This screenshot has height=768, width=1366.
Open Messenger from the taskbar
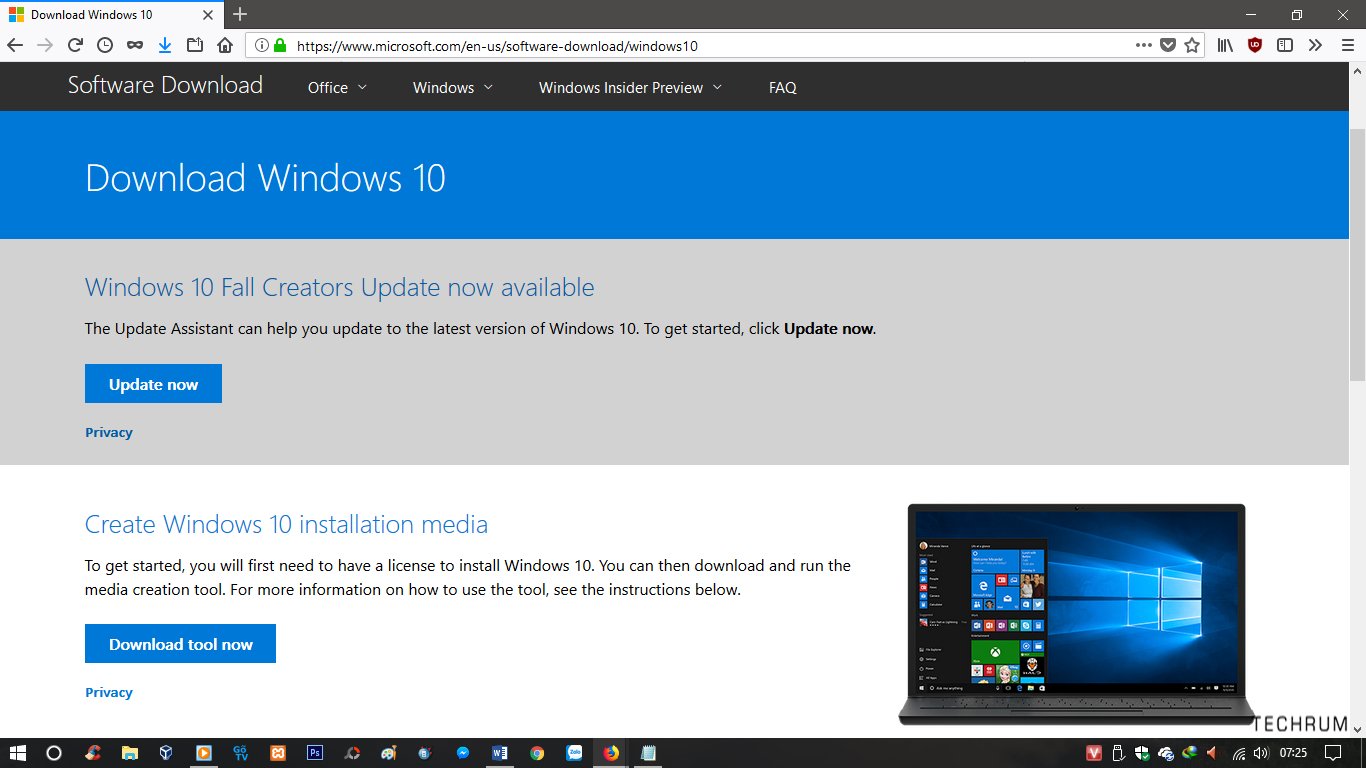[x=463, y=753]
